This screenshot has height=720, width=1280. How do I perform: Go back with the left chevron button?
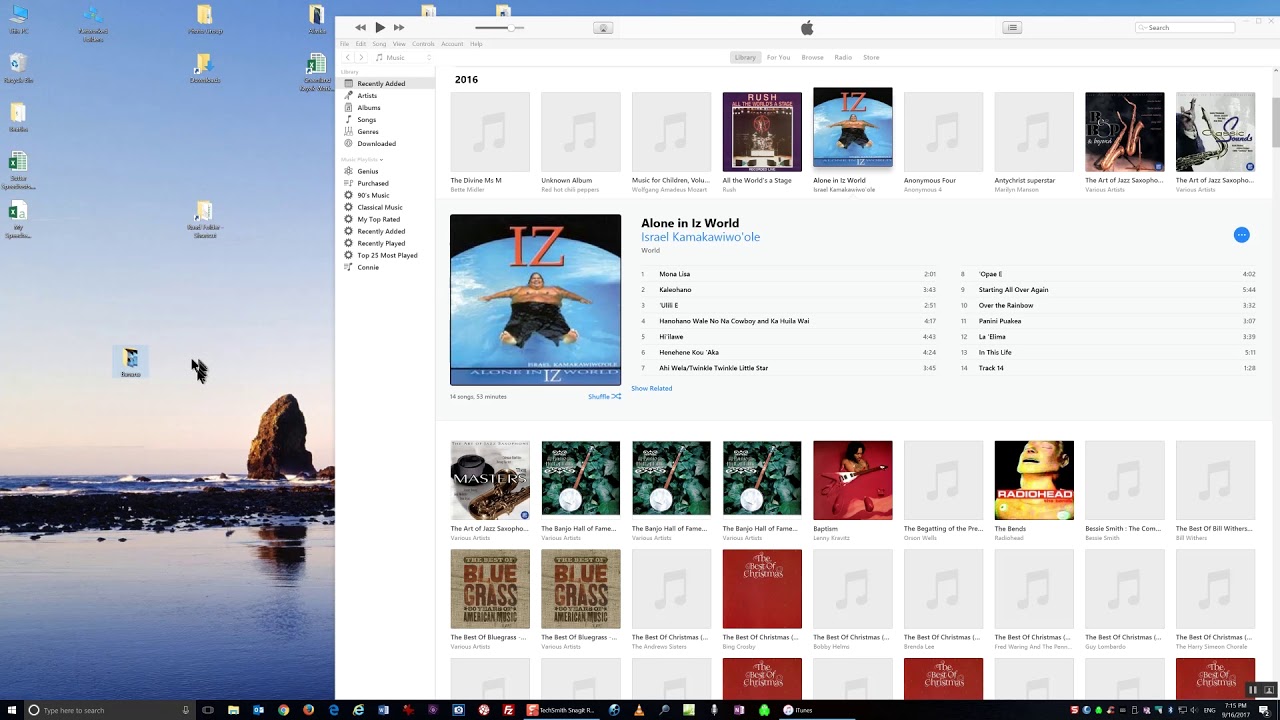point(347,57)
